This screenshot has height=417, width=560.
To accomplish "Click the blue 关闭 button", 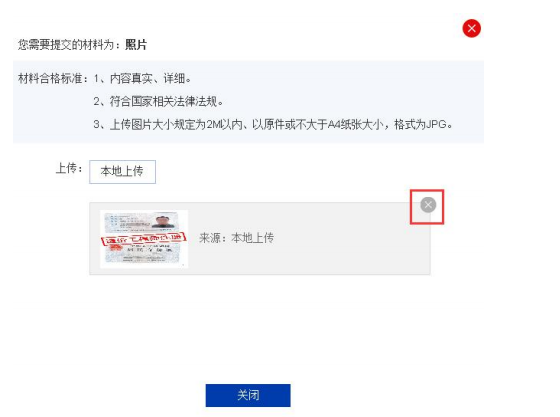I will 248,395.
